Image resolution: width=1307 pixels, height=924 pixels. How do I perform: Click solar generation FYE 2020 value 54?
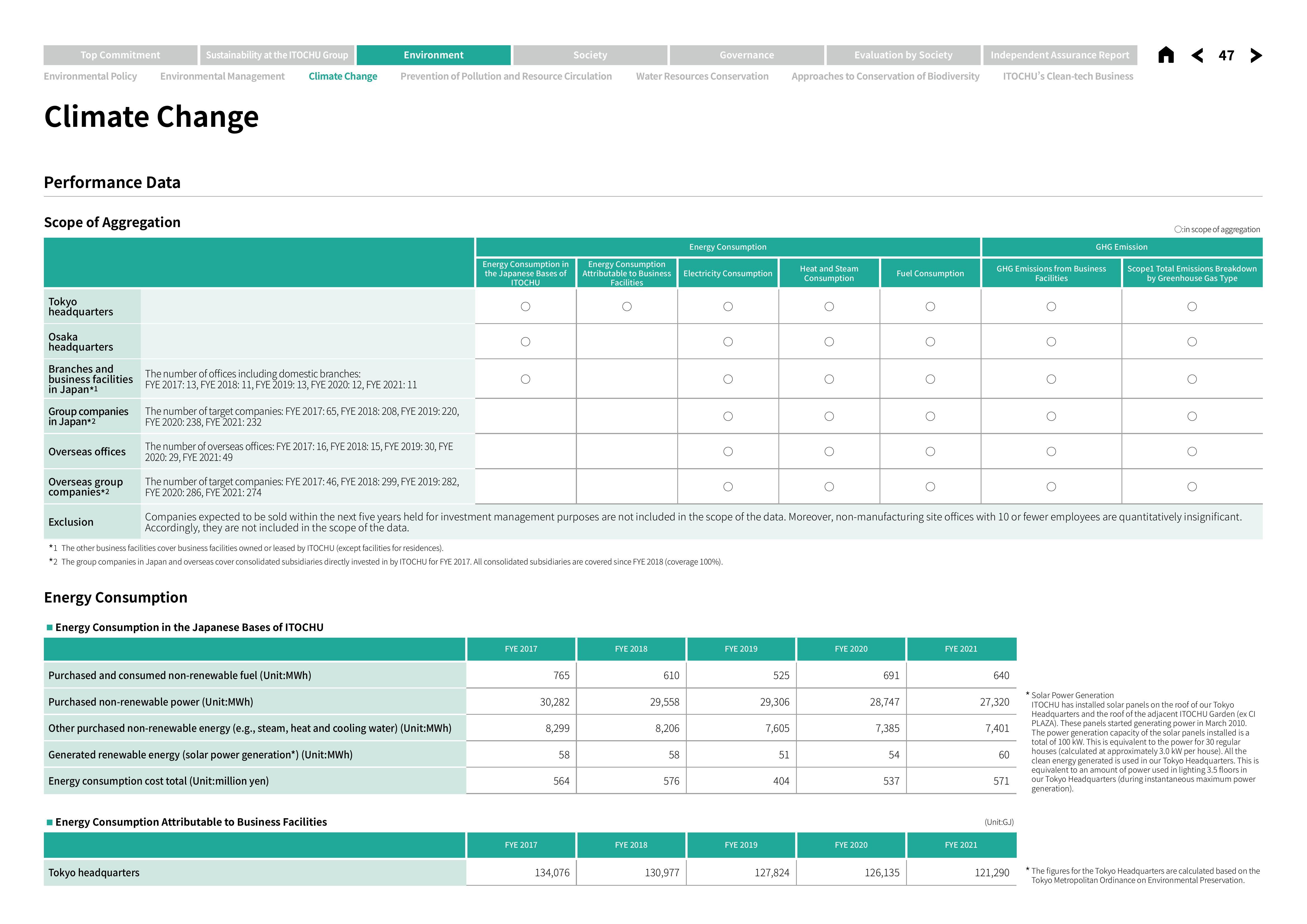pyautogui.click(x=894, y=755)
